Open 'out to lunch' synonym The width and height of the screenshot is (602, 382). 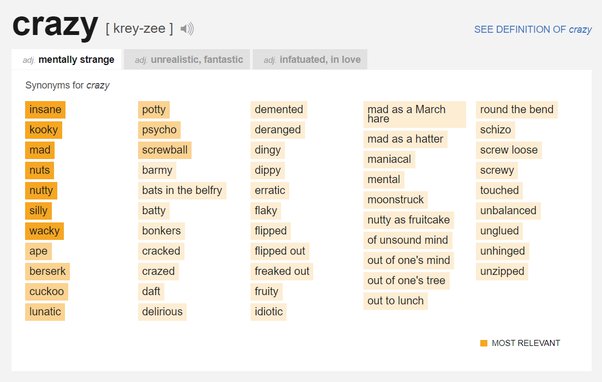pyautogui.click(x=395, y=301)
